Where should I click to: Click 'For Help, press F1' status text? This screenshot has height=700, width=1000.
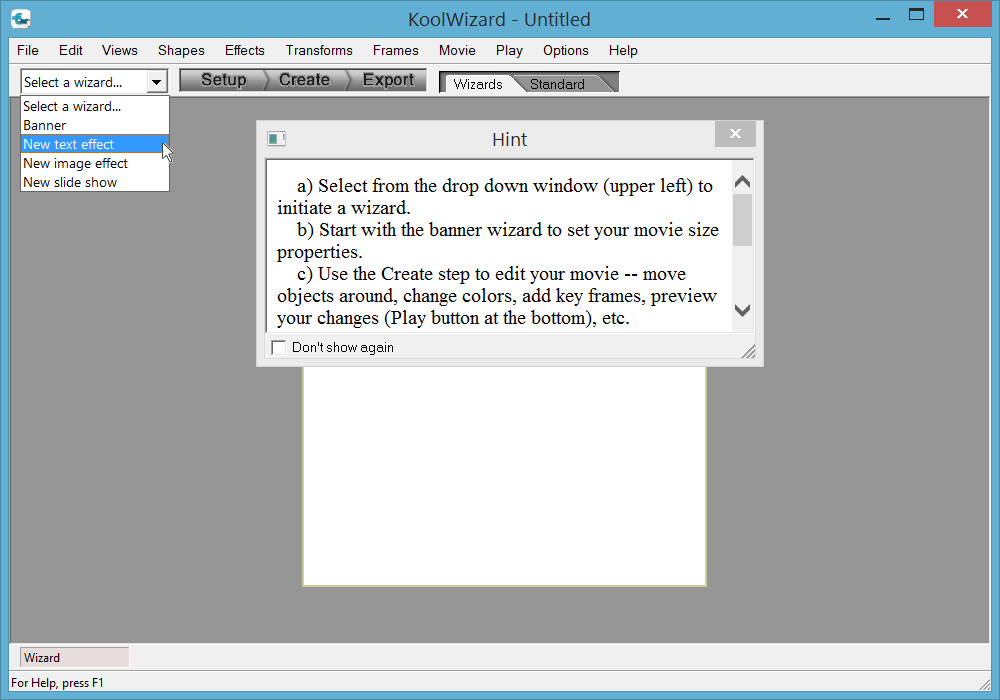point(57,683)
